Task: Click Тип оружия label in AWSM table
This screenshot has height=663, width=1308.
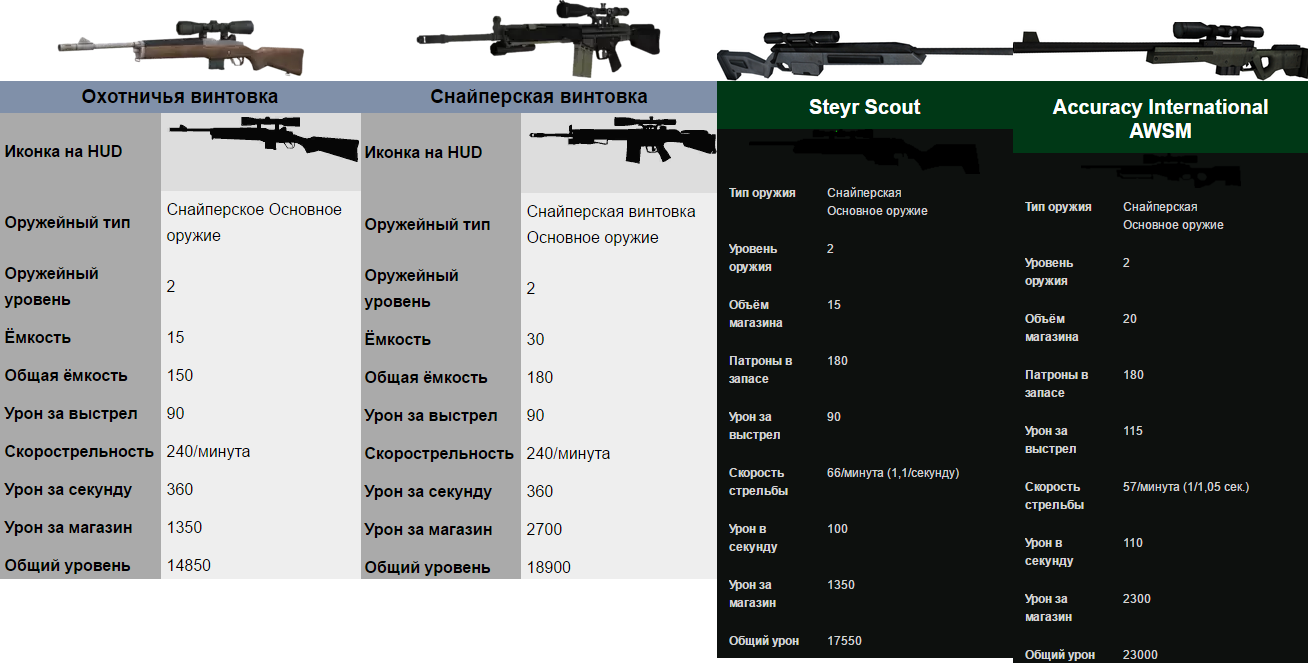Action: coord(1058,206)
